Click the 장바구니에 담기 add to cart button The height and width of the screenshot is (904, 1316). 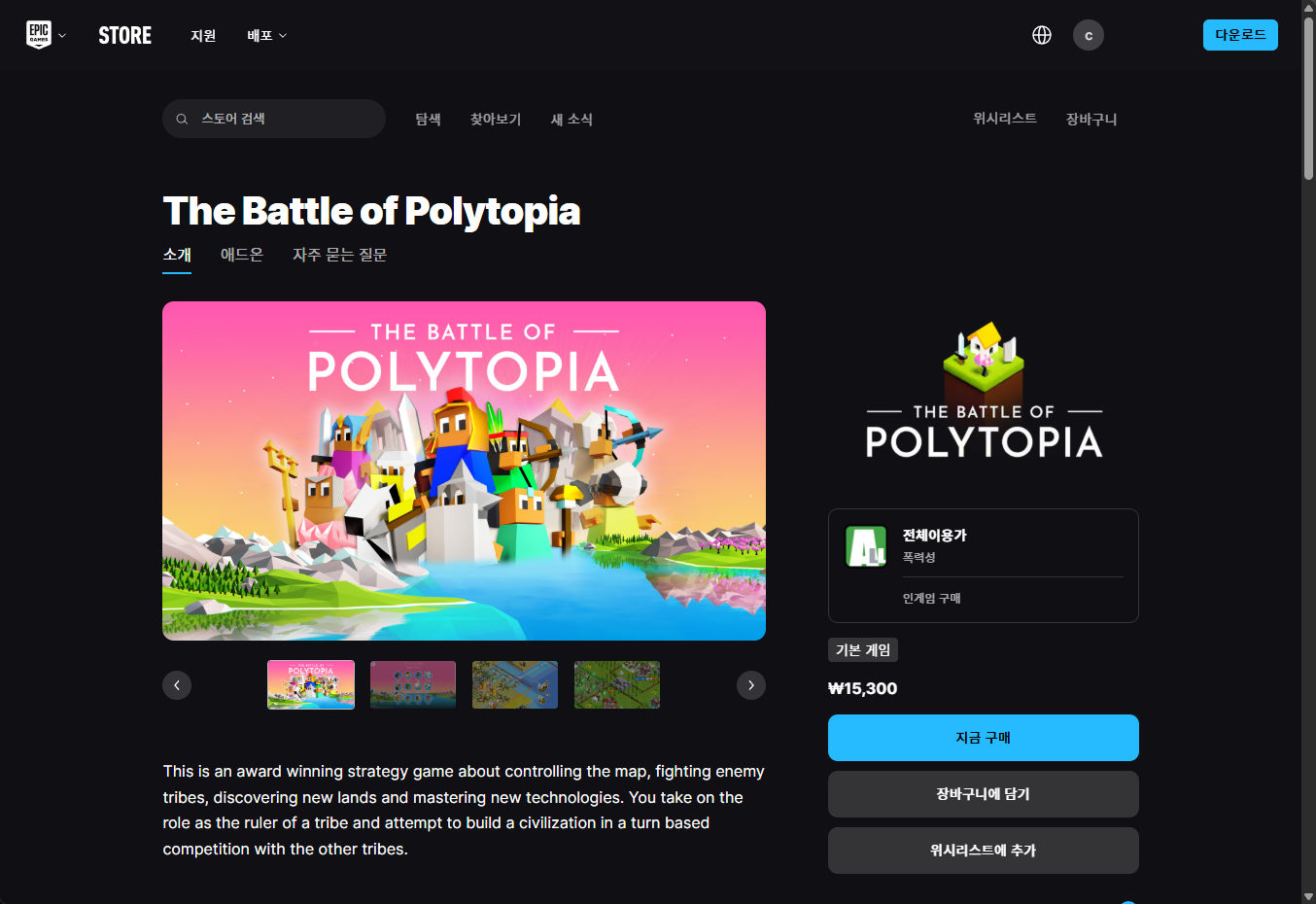point(984,794)
